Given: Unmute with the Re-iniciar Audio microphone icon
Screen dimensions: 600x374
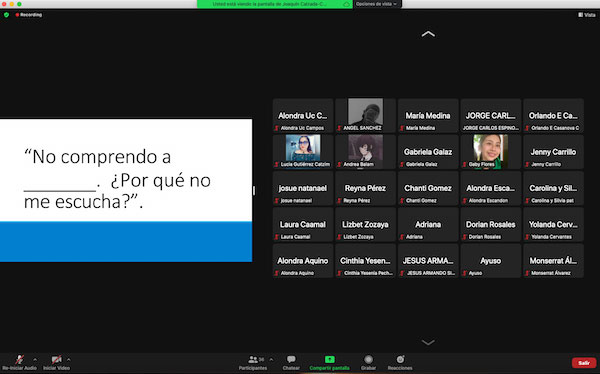Looking at the screenshot, I should pos(20,360).
